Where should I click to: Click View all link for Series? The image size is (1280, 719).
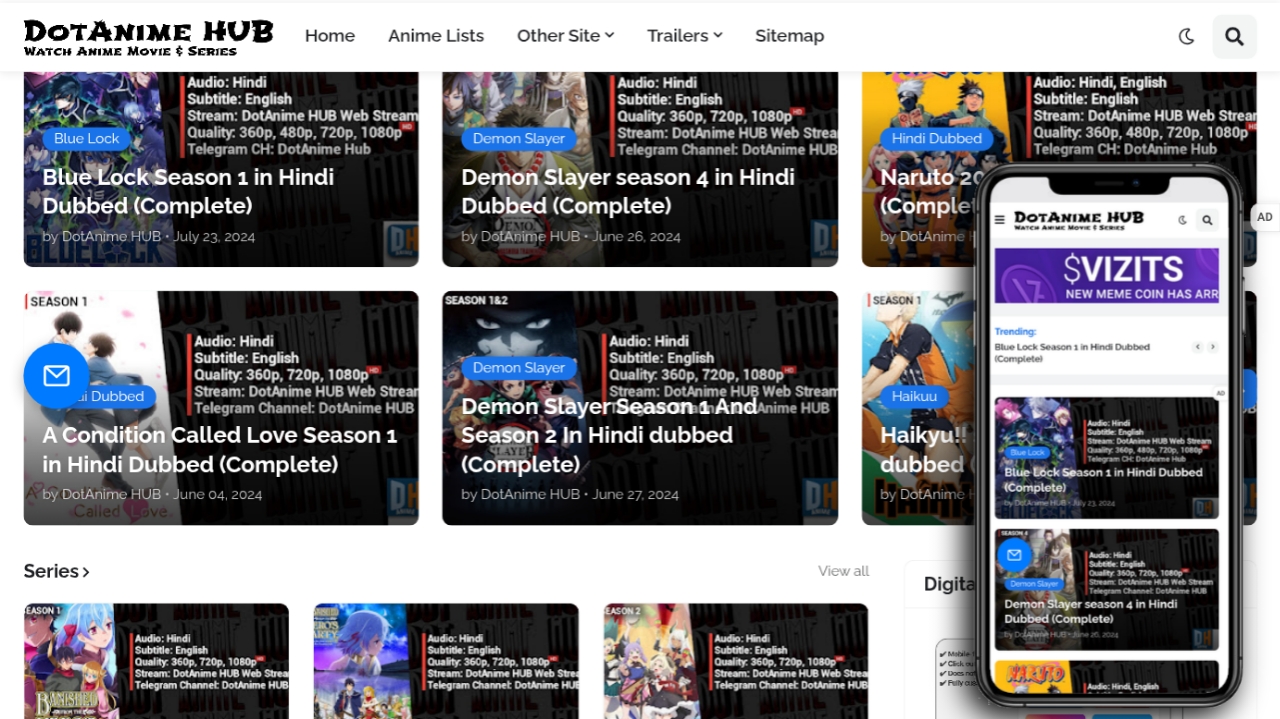(843, 571)
